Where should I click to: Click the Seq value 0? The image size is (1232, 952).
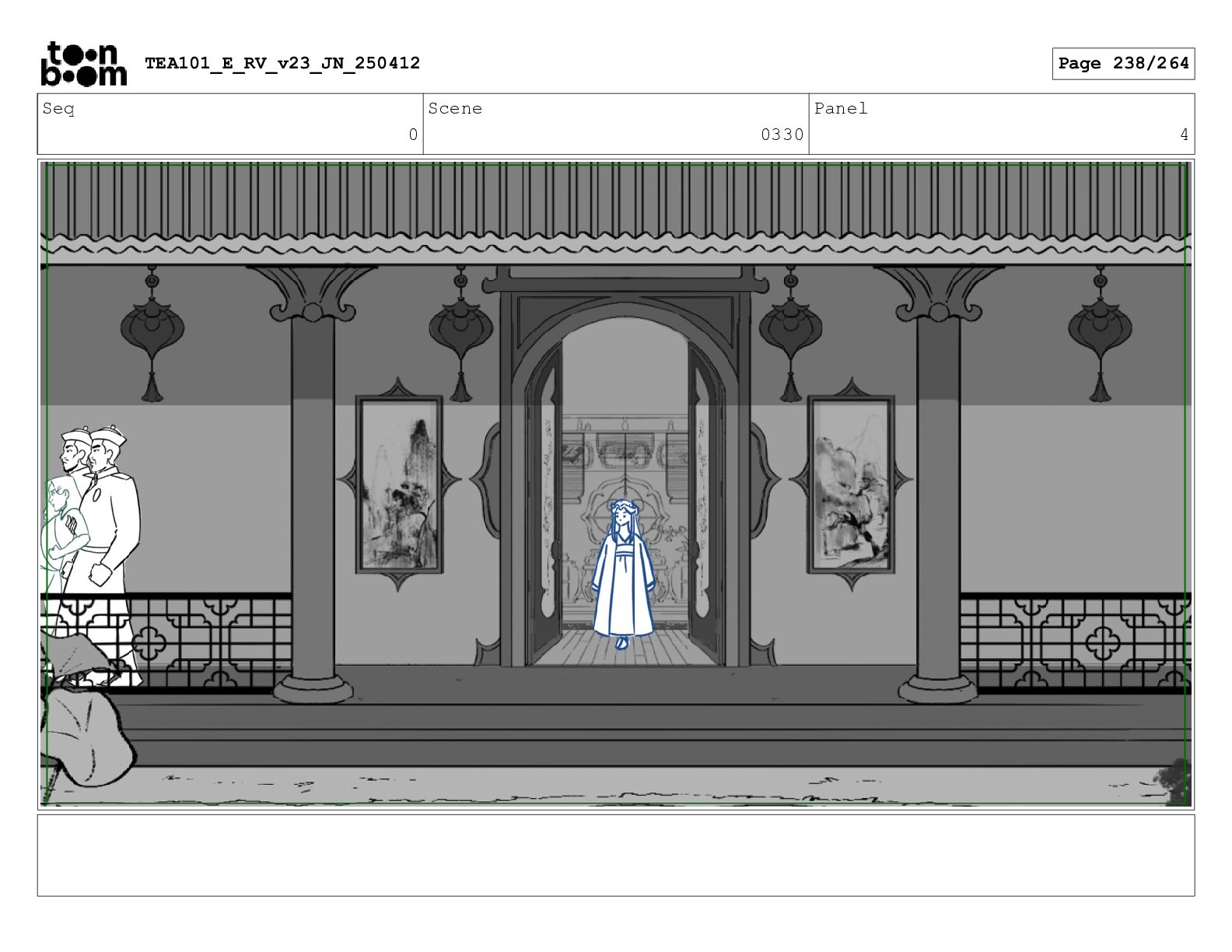coord(413,135)
